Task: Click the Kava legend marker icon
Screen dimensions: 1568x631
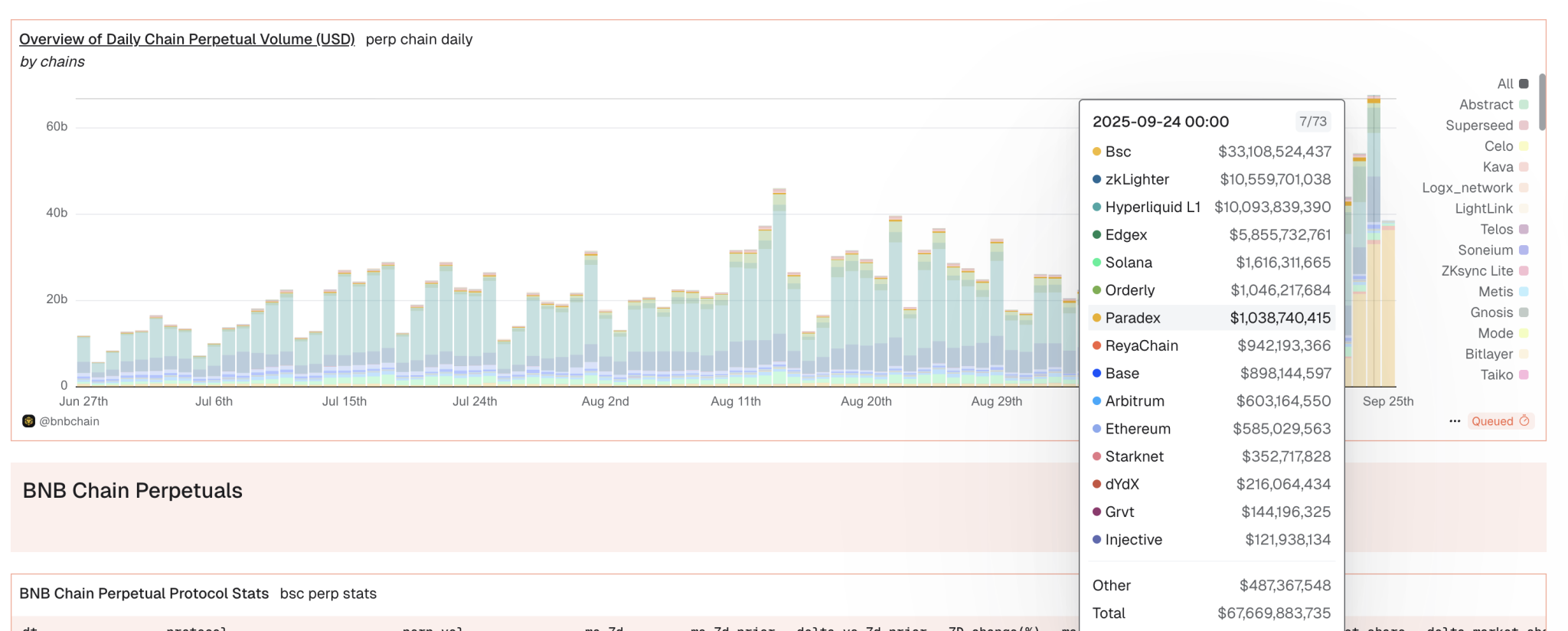Action: [1524, 167]
